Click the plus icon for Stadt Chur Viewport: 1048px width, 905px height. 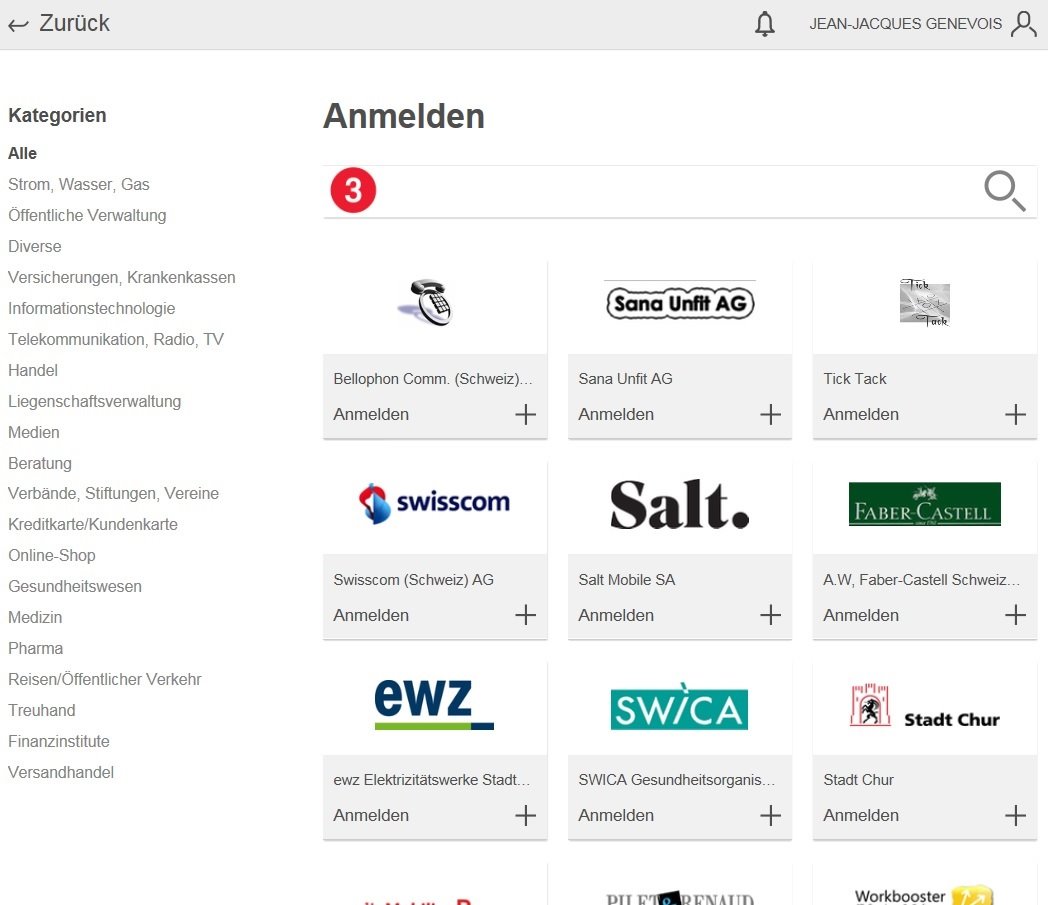(x=1015, y=815)
